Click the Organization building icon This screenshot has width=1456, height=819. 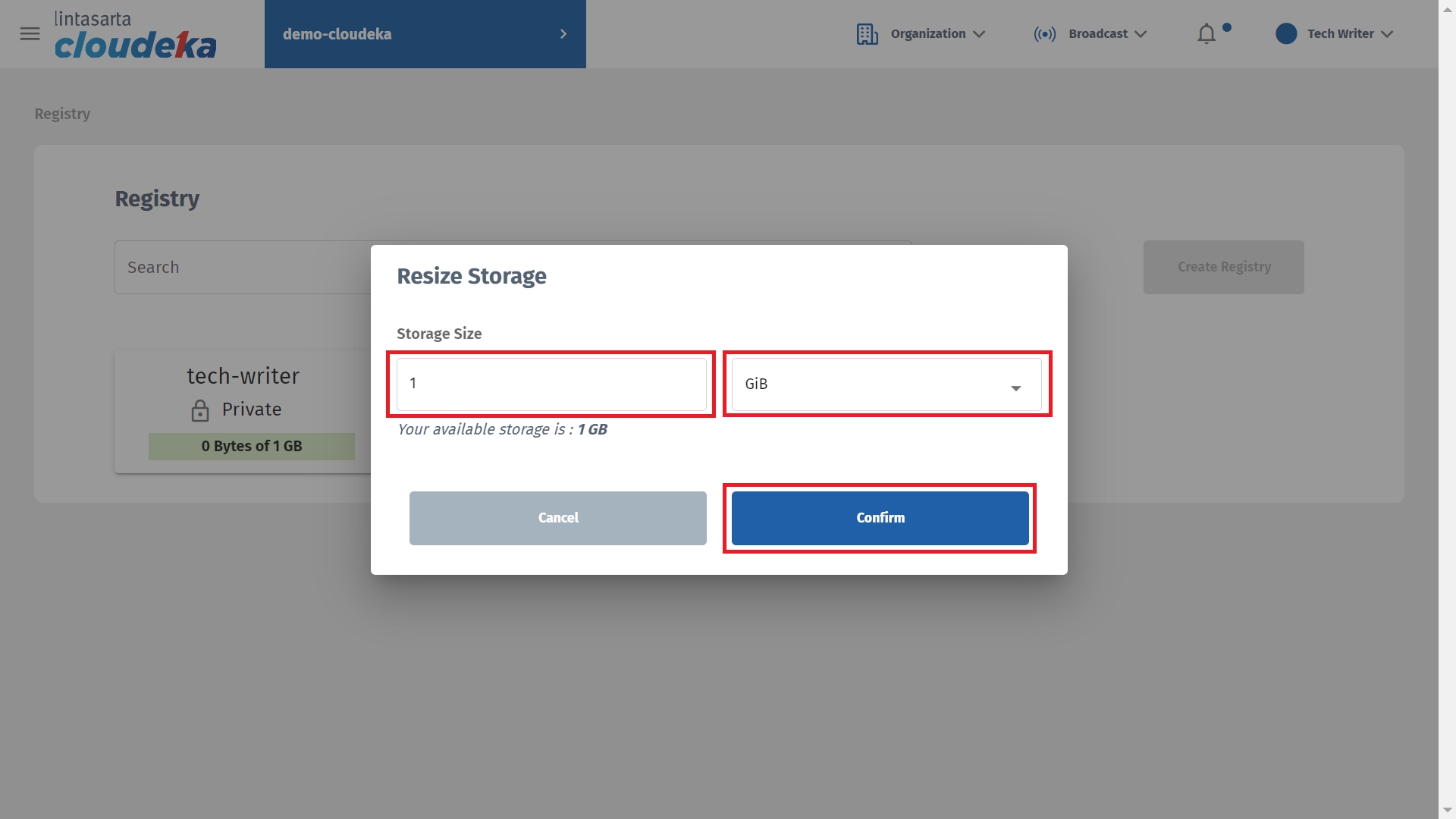[867, 34]
